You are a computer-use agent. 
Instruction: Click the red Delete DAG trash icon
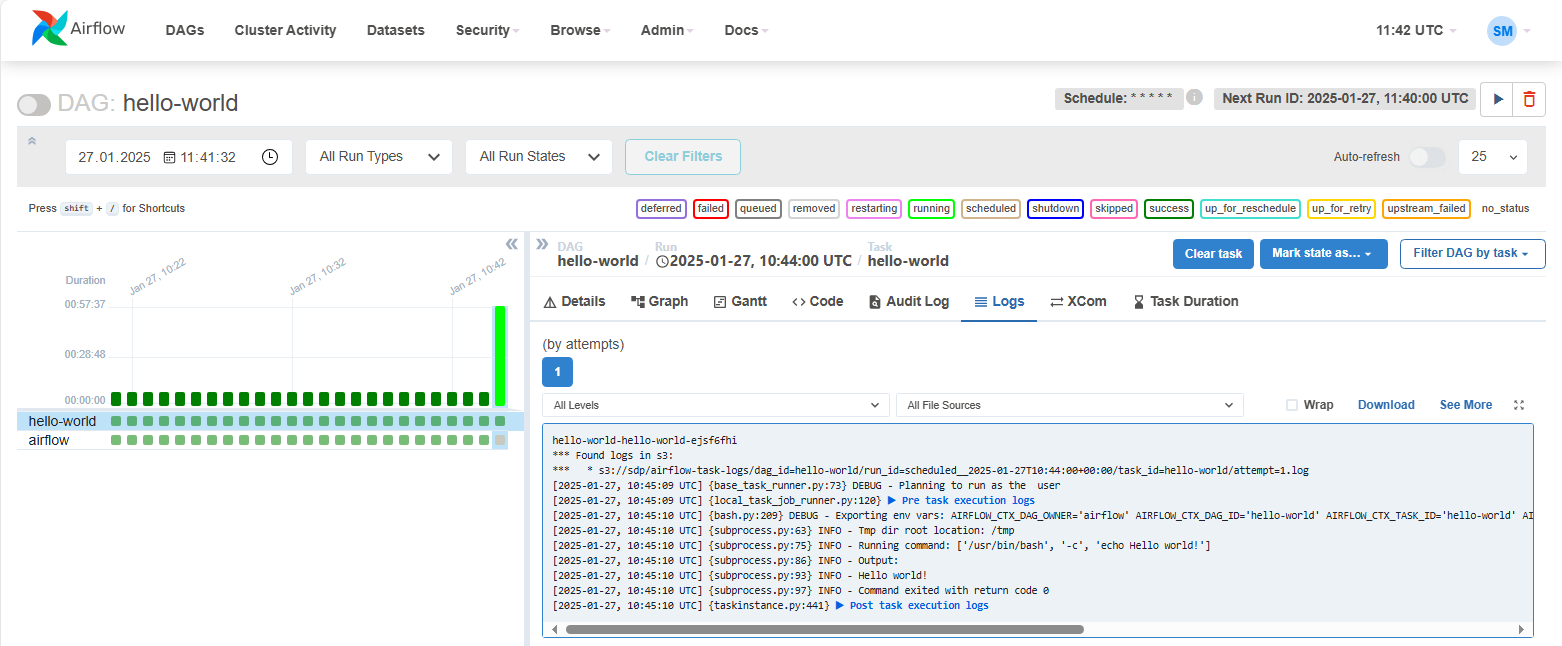click(x=1529, y=99)
